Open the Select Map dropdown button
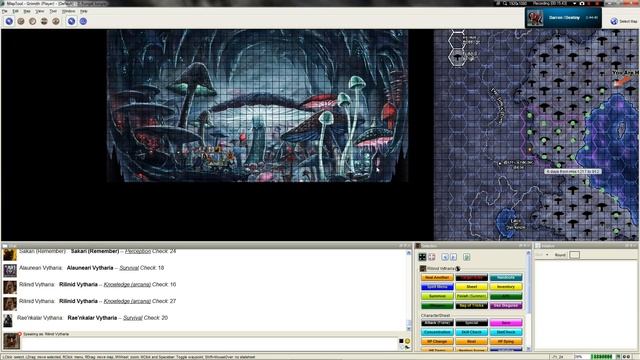Viewport: 640px width, 360px height. pos(624,21)
